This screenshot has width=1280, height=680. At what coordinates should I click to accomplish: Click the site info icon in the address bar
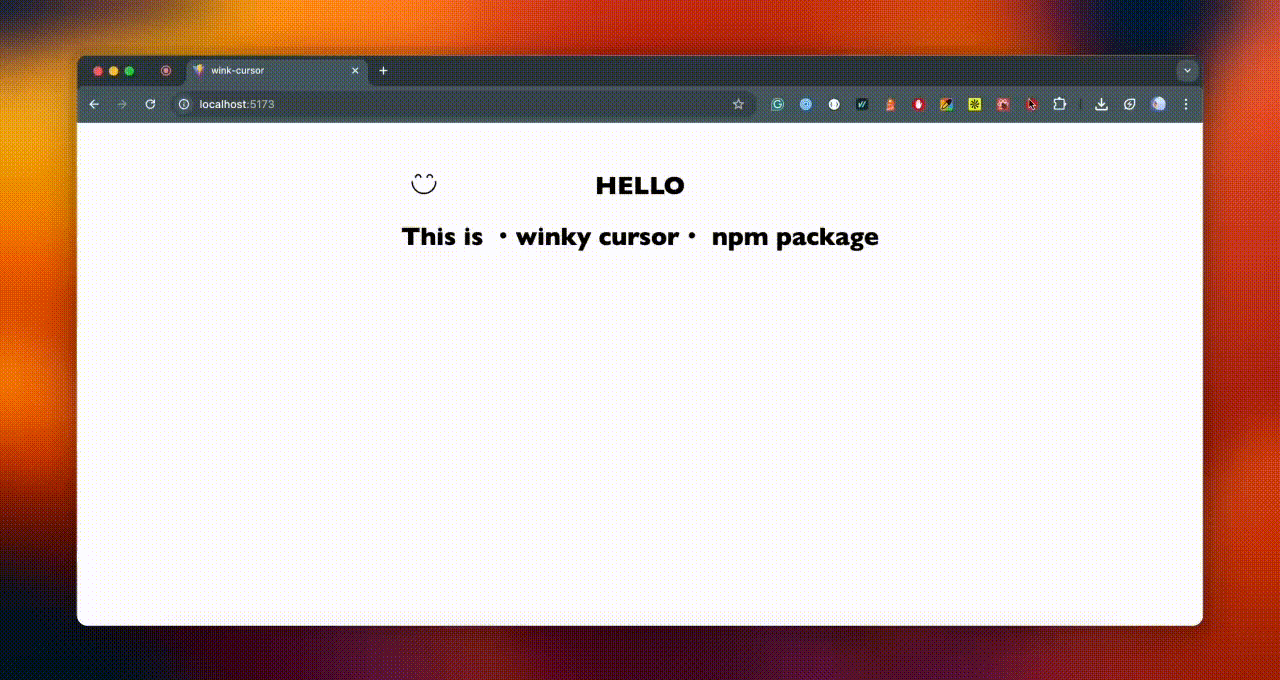[185, 104]
